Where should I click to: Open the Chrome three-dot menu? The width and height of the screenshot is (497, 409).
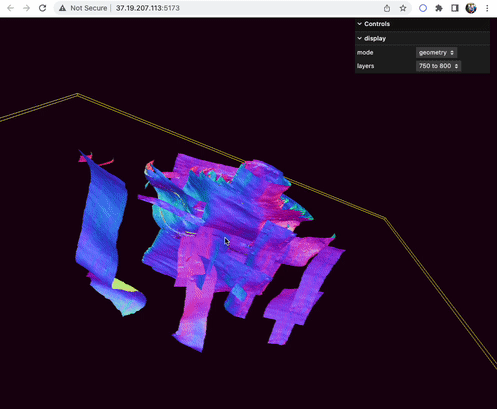click(487, 8)
